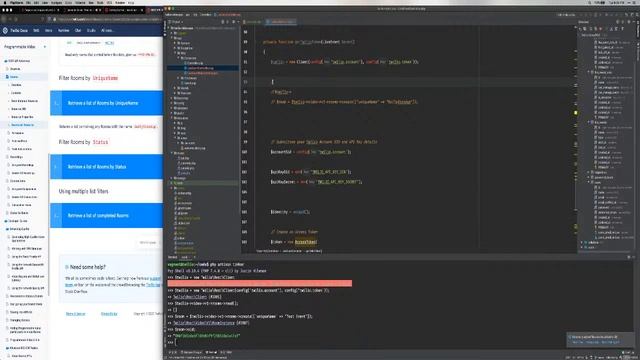The width and height of the screenshot is (640, 360).
Task: Click the red error line in terminal
Action: [x=260, y=284]
